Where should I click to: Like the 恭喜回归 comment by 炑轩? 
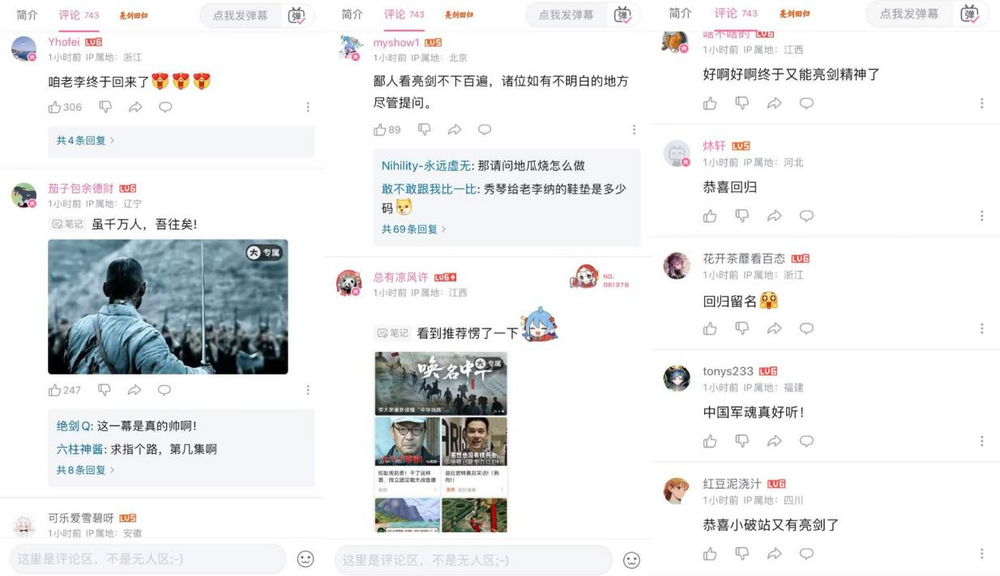coord(710,216)
